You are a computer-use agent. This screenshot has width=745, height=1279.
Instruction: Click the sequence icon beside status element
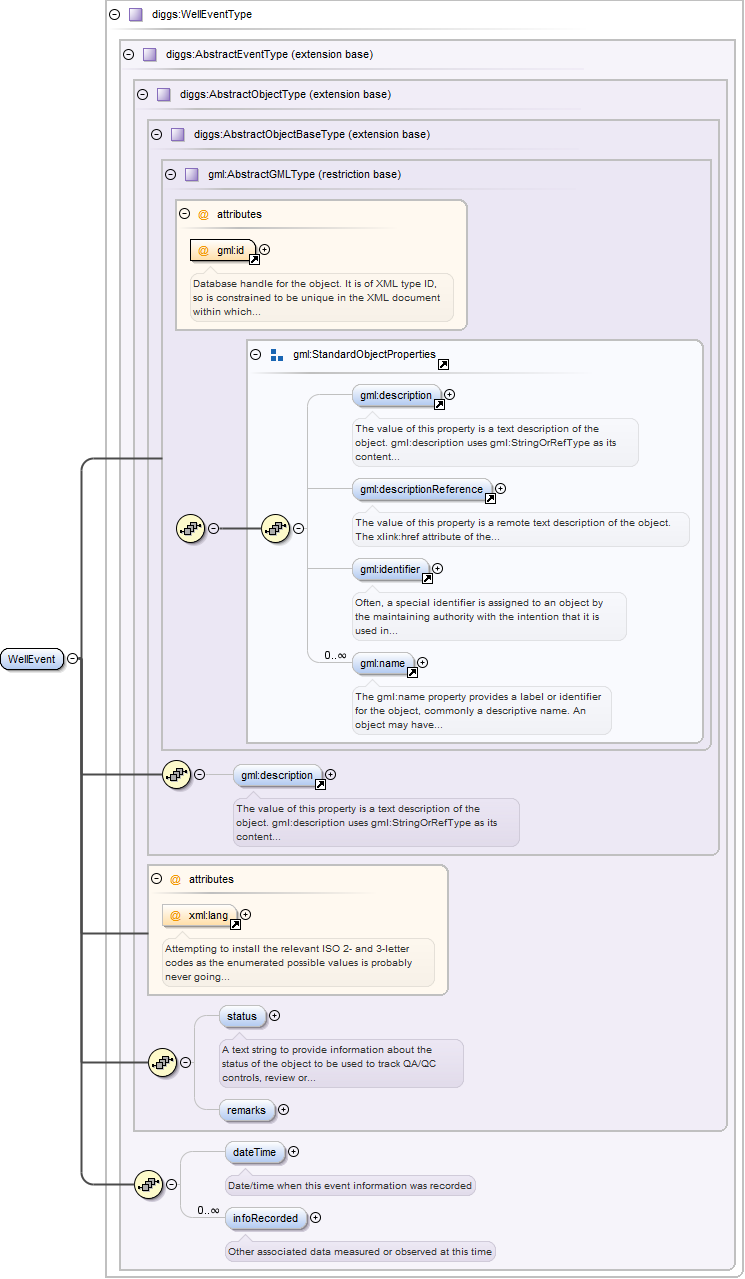click(x=161, y=1062)
